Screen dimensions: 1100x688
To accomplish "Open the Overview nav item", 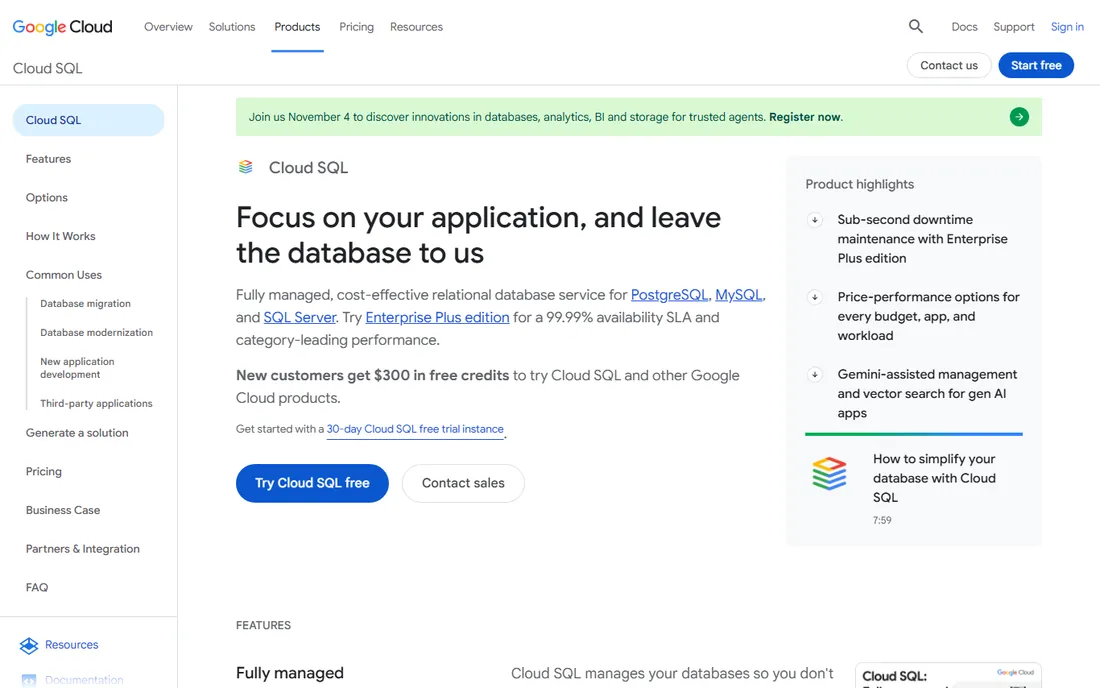I will pos(168,27).
